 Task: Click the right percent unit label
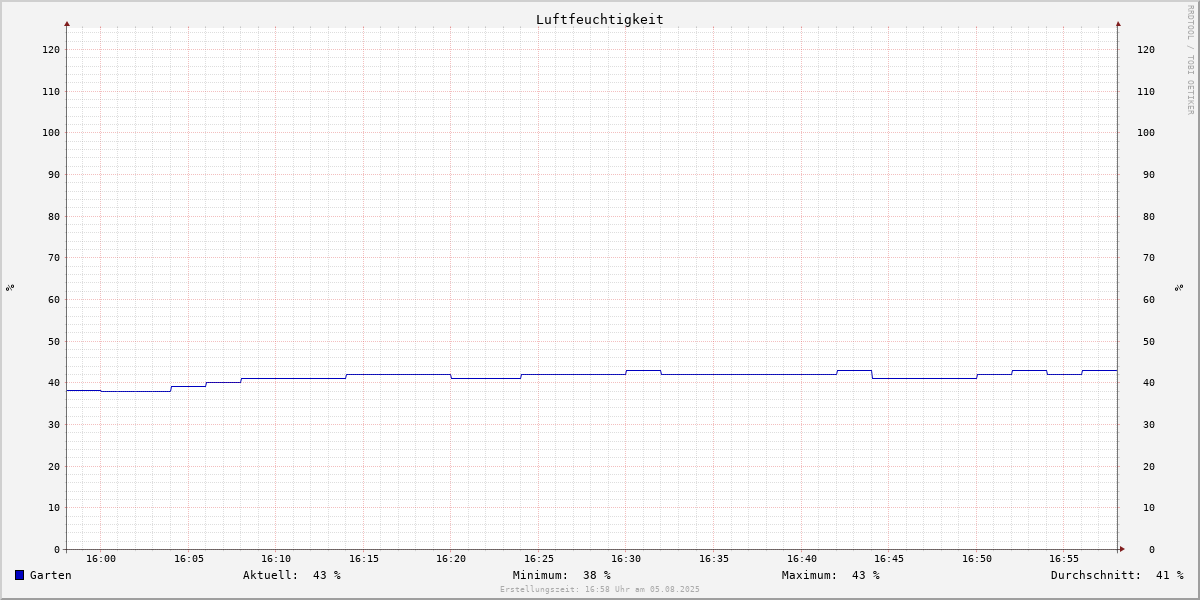pos(1180,287)
